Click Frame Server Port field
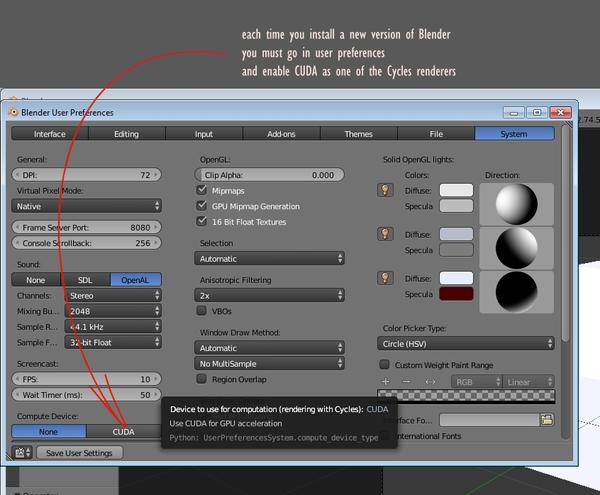Image resolution: width=600 pixels, height=495 pixels. [86, 227]
